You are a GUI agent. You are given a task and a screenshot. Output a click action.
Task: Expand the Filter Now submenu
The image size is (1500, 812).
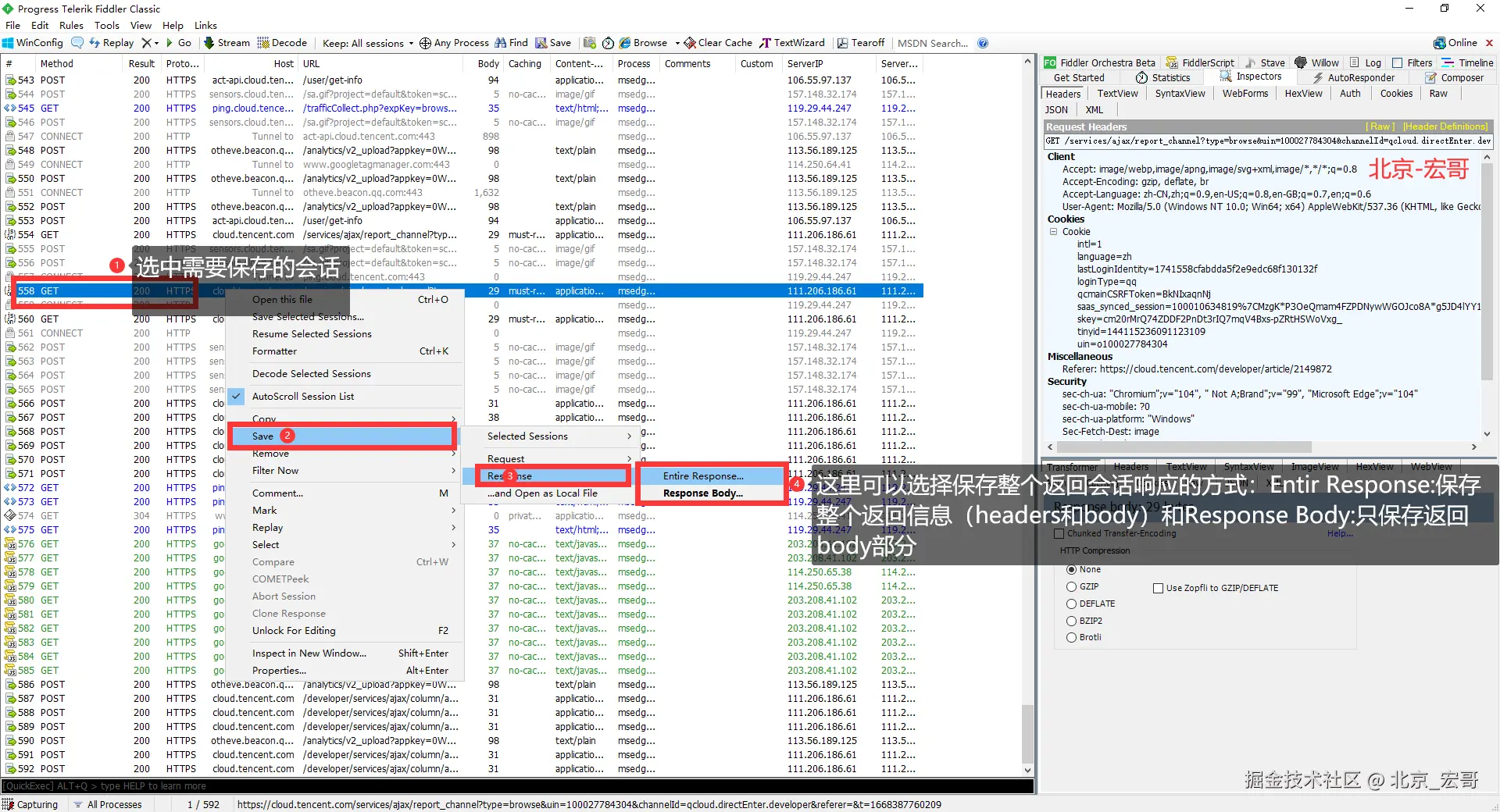[x=345, y=471]
